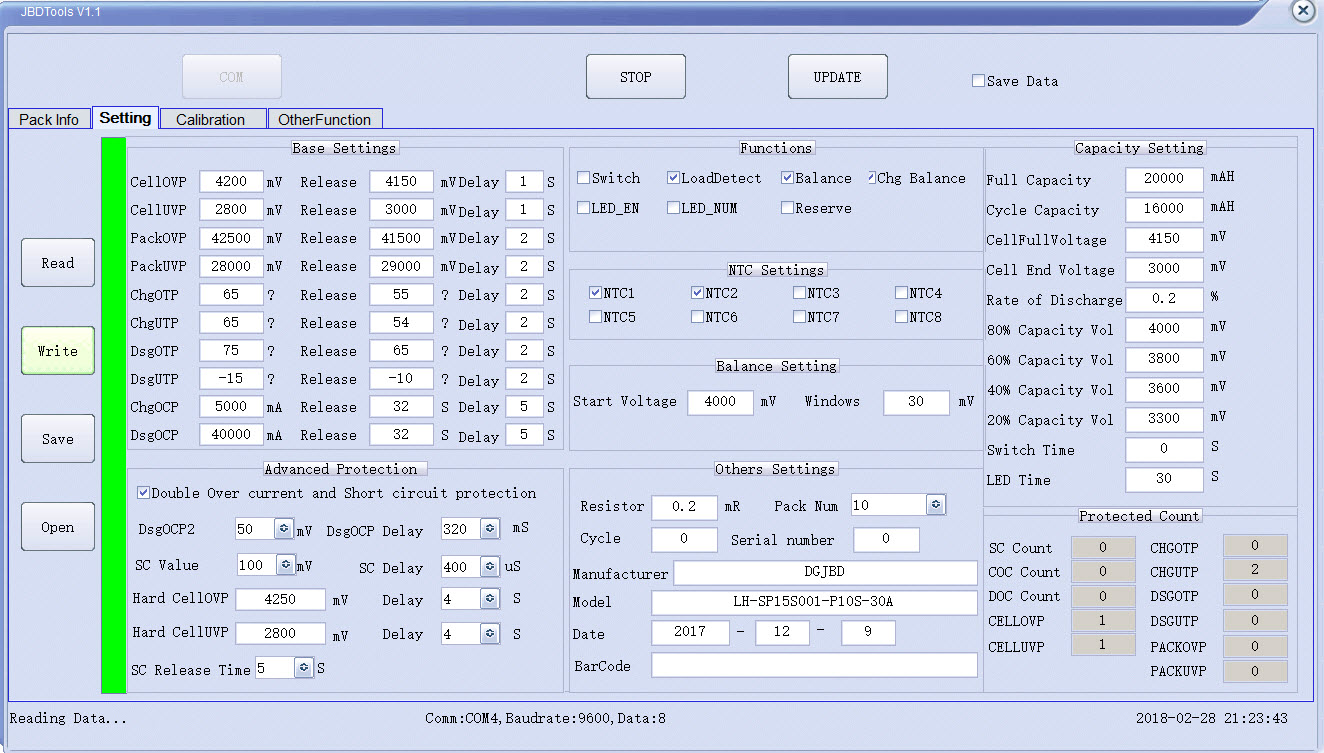Click the ChgOCP value field
Image resolution: width=1324 pixels, height=753 pixels.
click(x=231, y=407)
